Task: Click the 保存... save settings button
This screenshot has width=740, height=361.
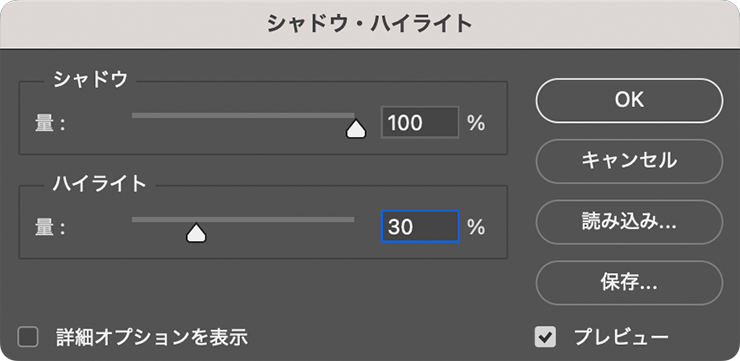Action: 629,283
